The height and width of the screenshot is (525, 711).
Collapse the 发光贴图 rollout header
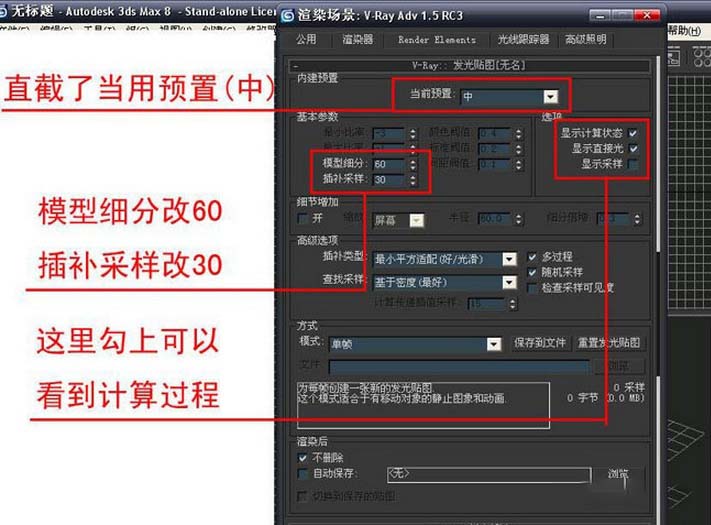[x=469, y=65]
